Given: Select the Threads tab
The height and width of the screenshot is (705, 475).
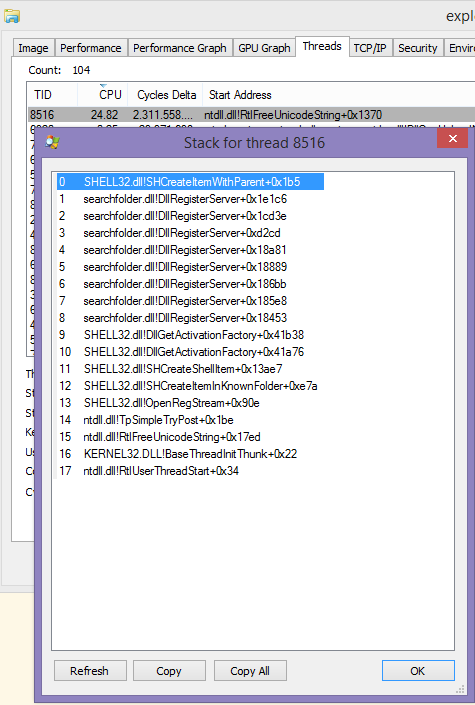Looking at the screenshot, I should click(322, 46).
